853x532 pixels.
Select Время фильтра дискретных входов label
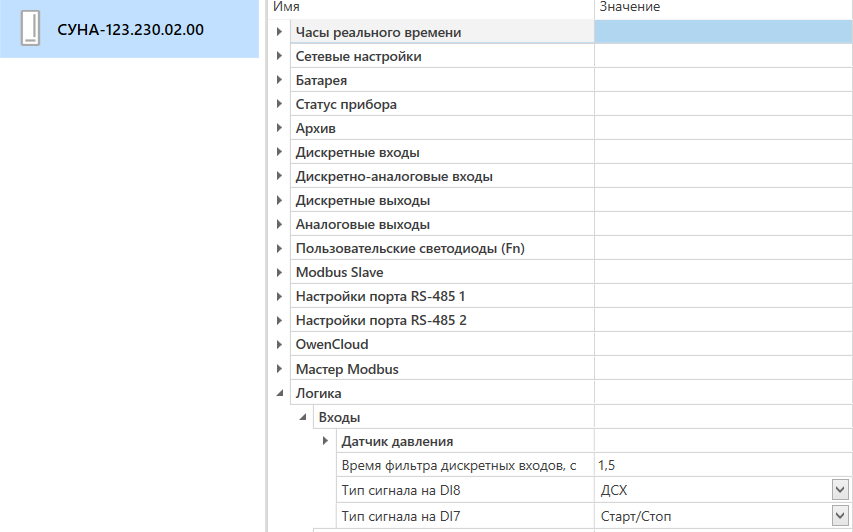[x=459, y=466]
